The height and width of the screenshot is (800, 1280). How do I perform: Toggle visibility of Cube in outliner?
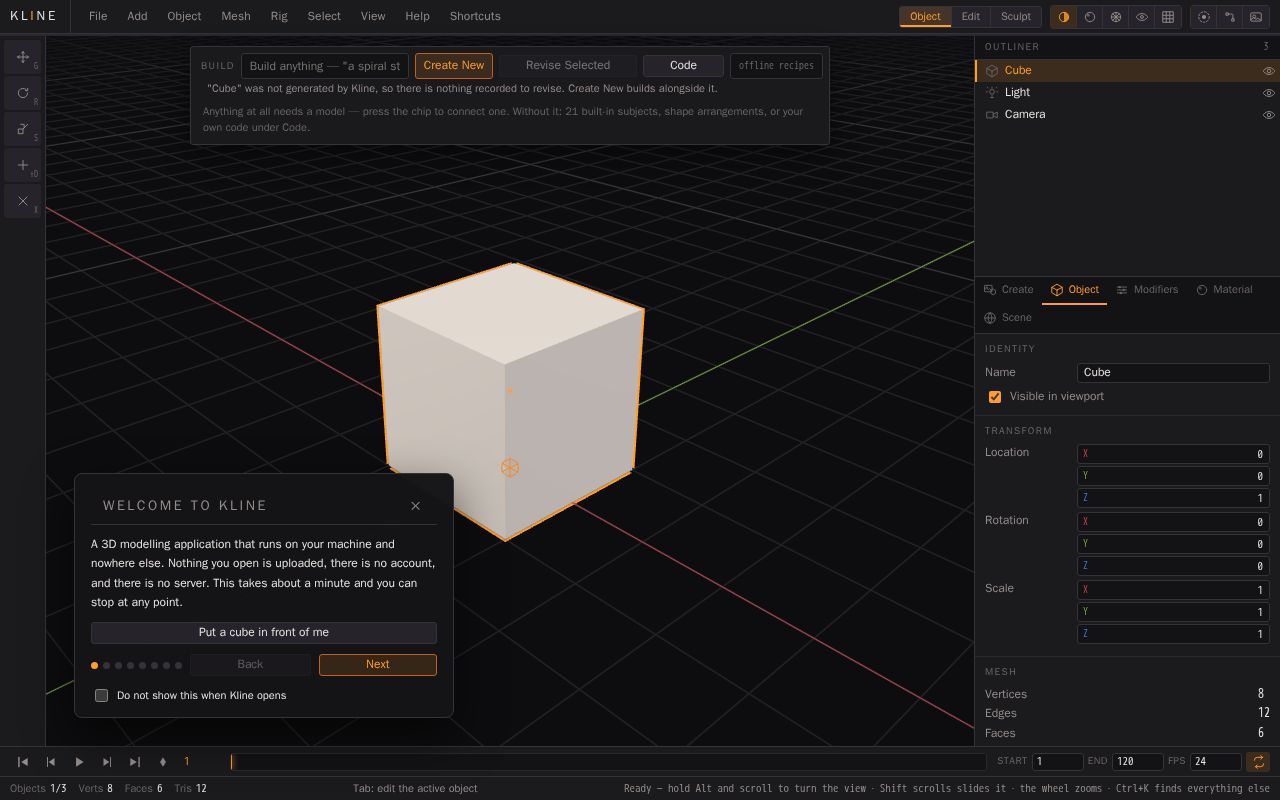(x=1269, y=71)
